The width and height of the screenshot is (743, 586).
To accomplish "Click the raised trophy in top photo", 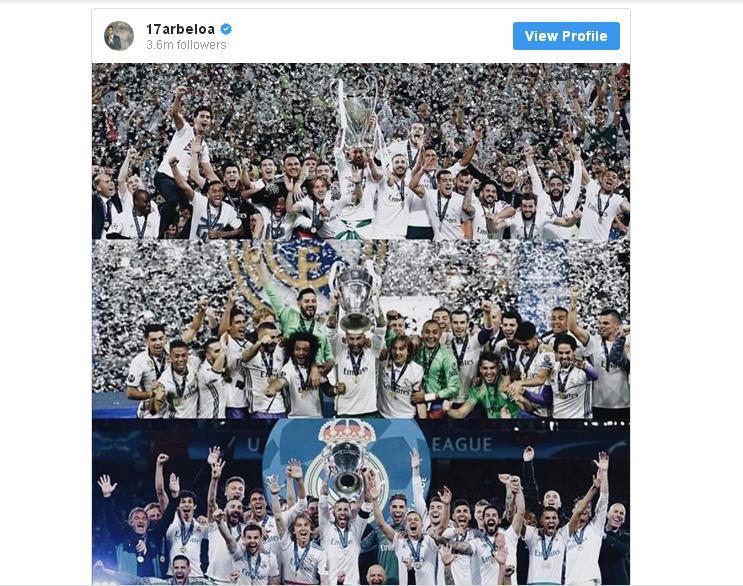I will point(356,113).
